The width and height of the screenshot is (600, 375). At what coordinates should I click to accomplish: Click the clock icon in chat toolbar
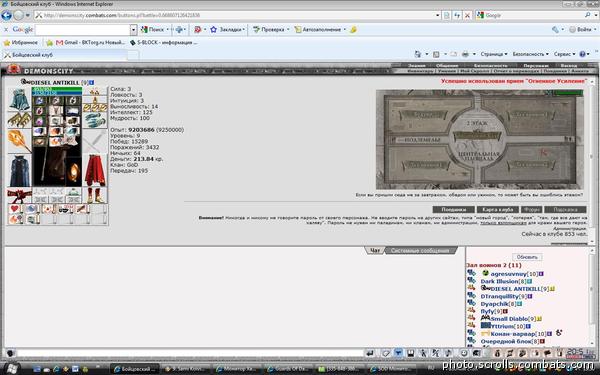point(464,353)
